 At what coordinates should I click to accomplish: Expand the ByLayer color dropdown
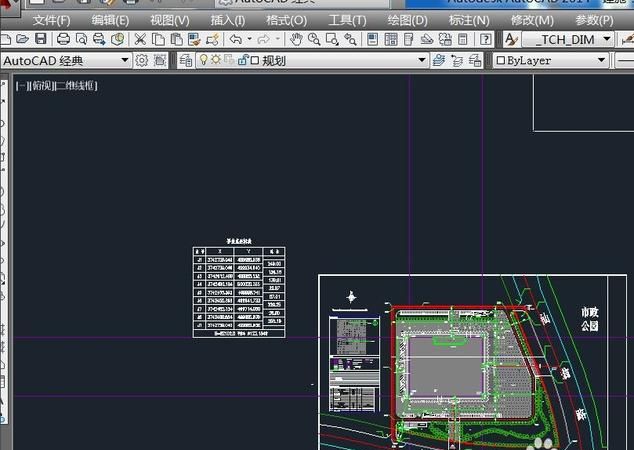(601, 60)
